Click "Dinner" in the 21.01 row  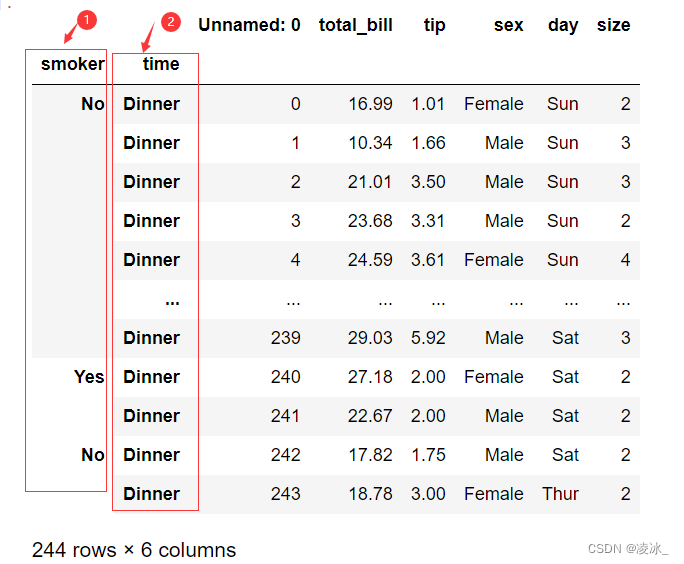(x=151, y=181)
